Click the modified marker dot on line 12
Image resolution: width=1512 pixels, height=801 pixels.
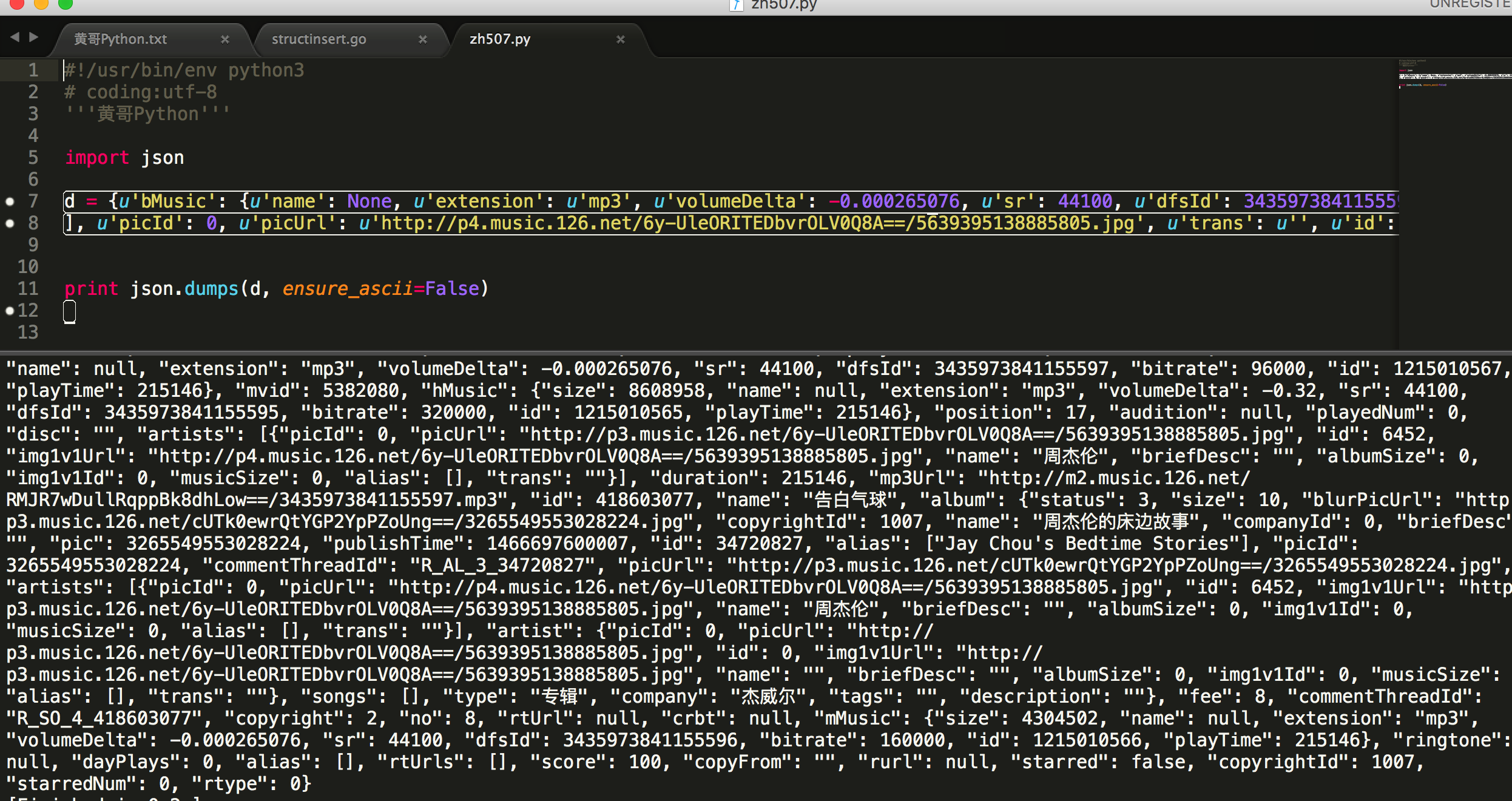(x=10, y=311)
